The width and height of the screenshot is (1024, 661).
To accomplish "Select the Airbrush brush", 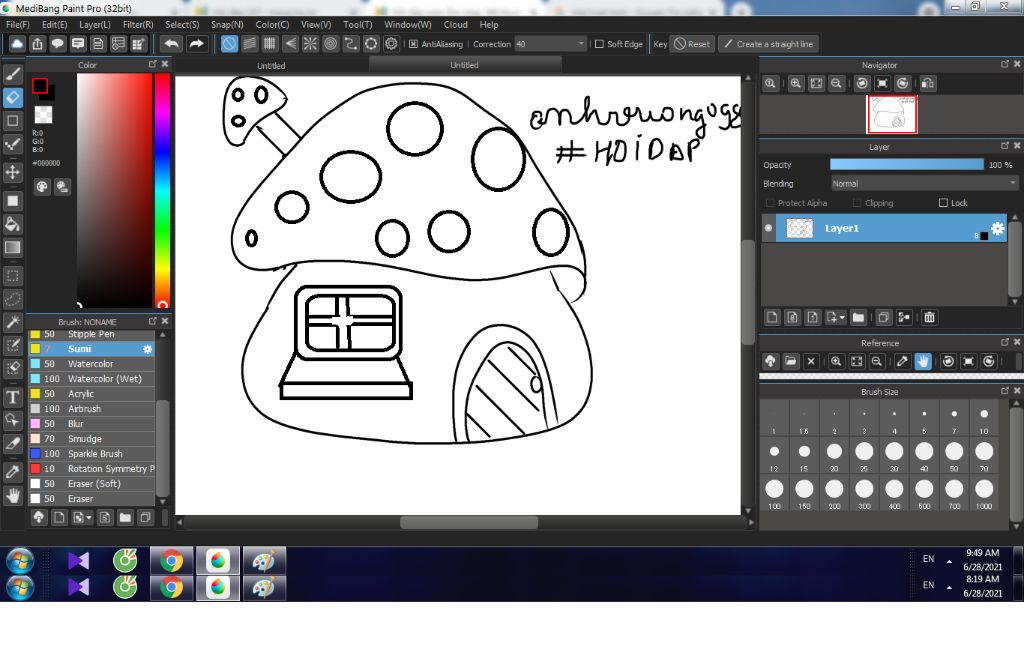I will tap(91, 409).
